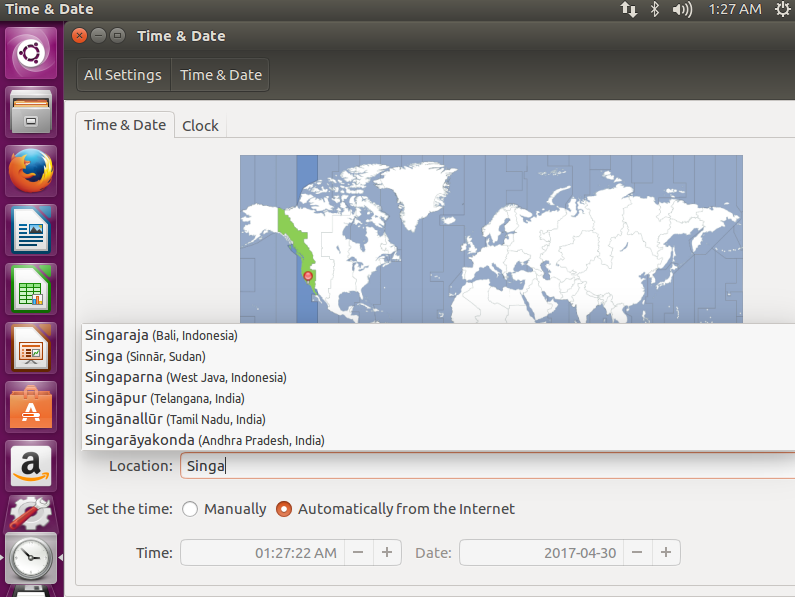795x597 pixels.
Task: Open the sound volume indicator
Action: click(682, 9)
